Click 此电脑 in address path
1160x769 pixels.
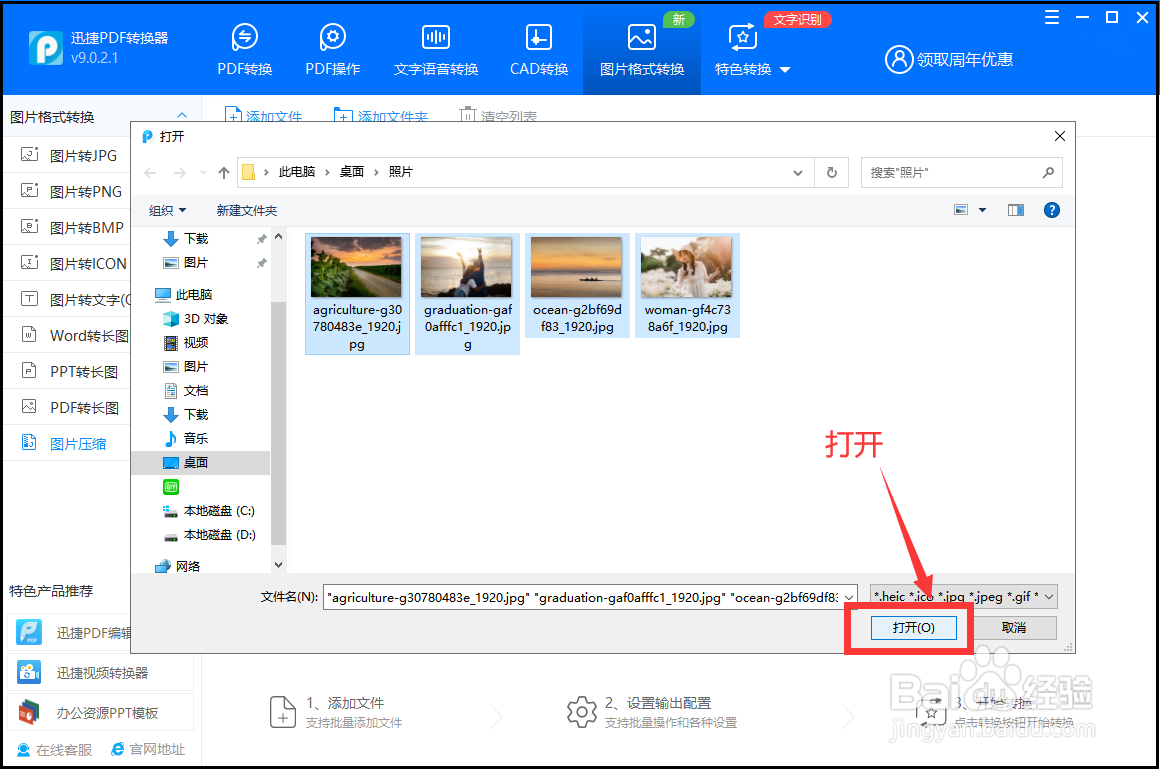pyautogui.click(x=297, y=172)
